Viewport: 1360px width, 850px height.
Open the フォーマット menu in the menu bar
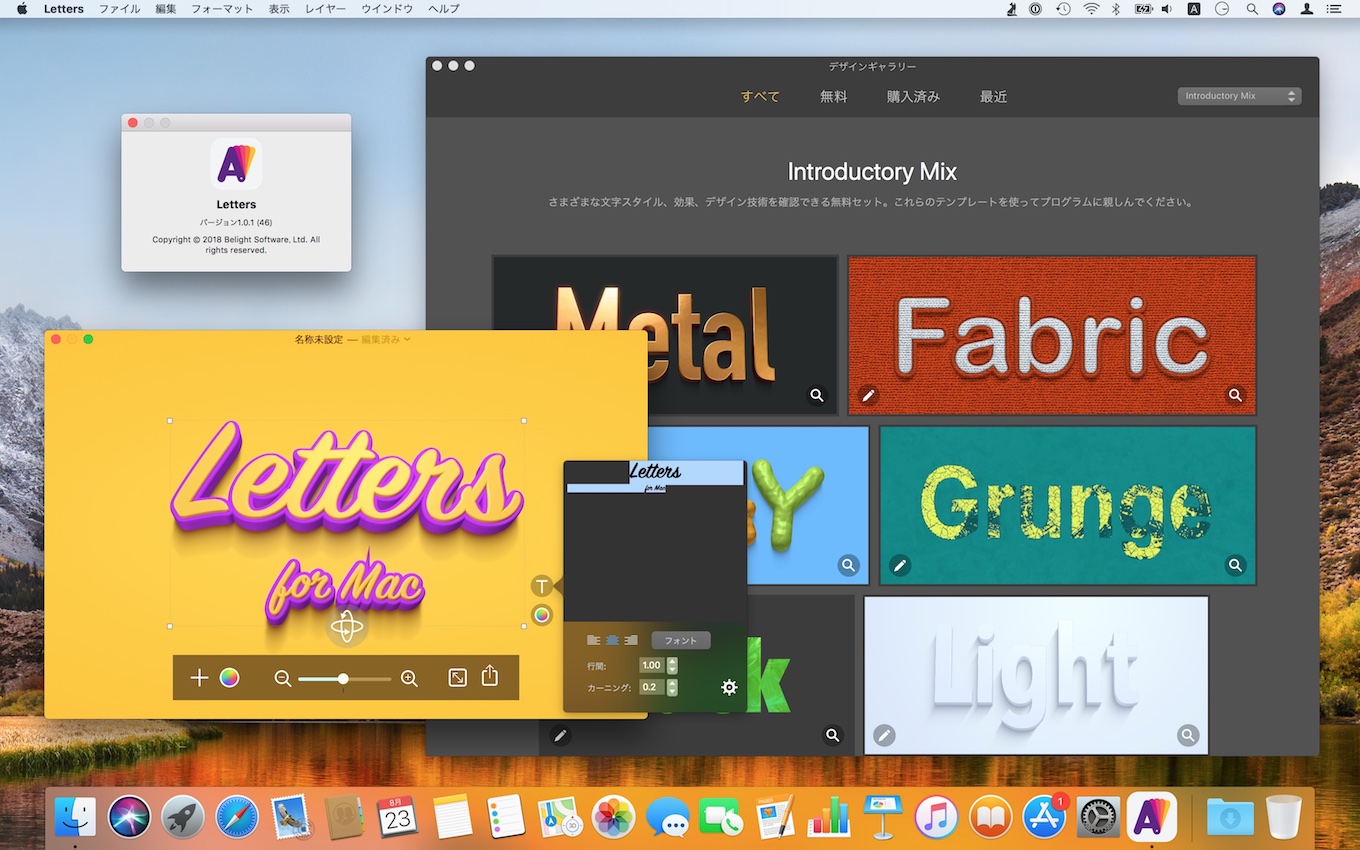222,9
